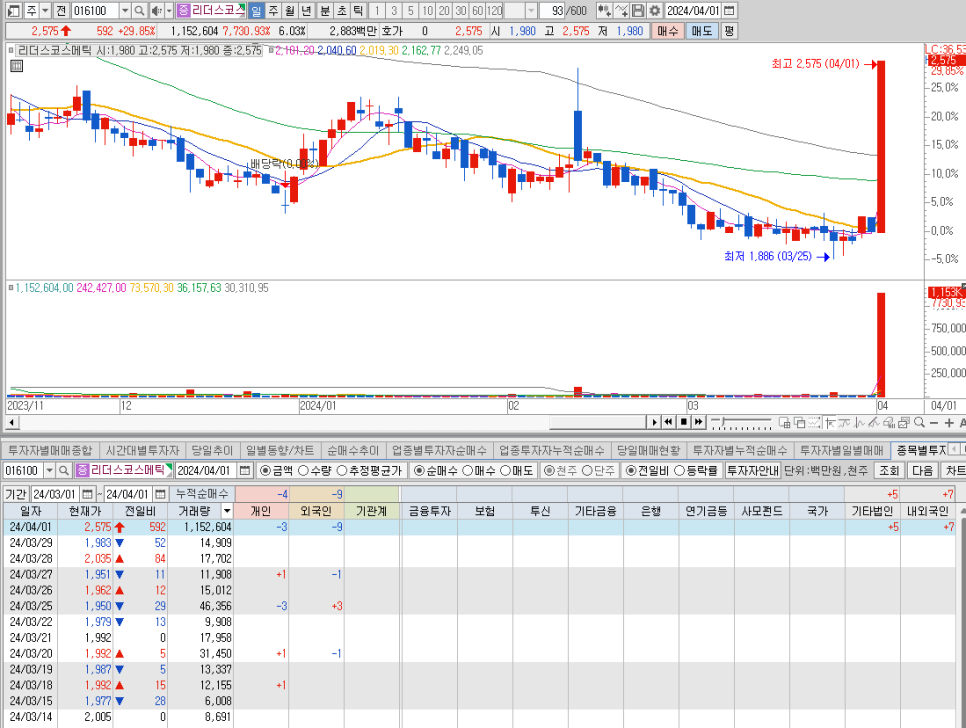Click the grid window icon in the chart's bottom toolbar
The width and height of the screenshot is (966, 728).
point(784,423)
